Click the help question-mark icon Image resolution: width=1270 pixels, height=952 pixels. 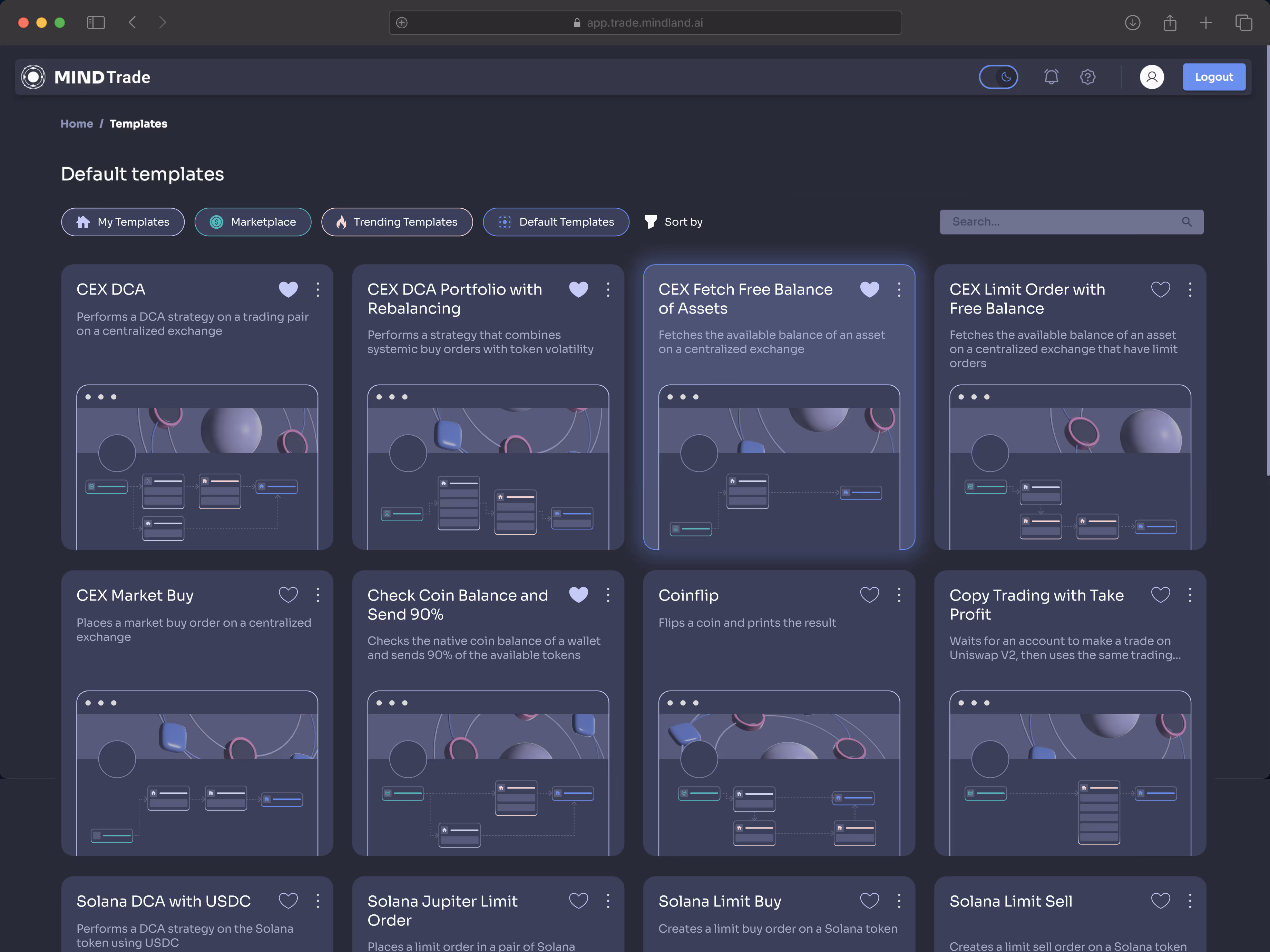click(1087, 77)
